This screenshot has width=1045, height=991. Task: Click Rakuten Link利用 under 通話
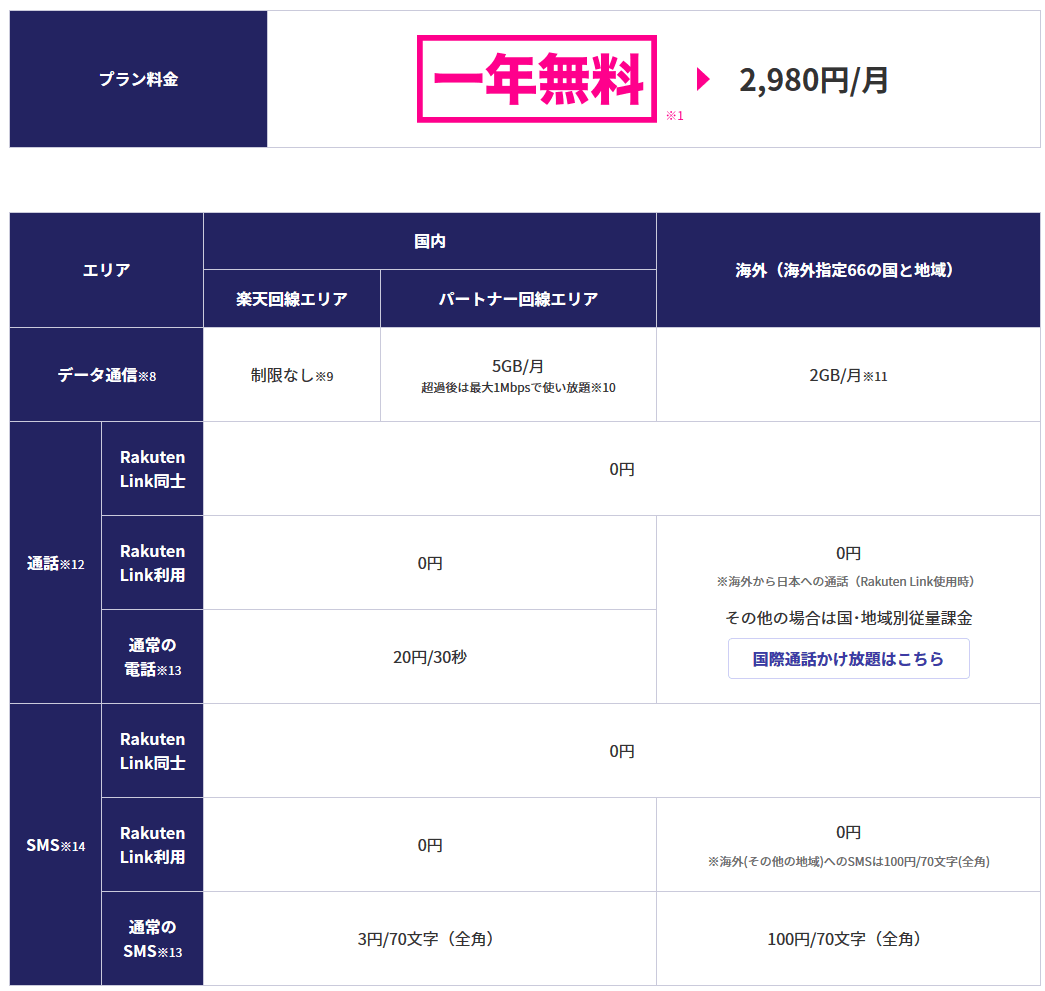[x=153, y=562]
